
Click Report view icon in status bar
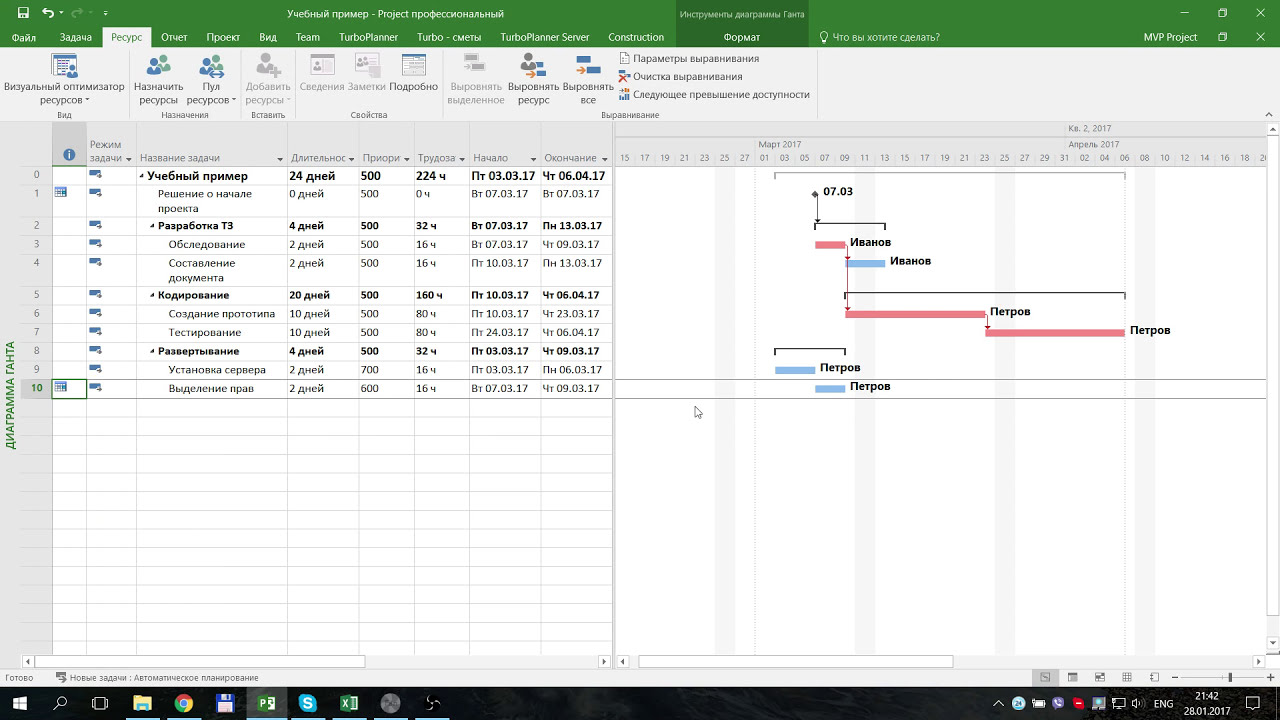point(1154,678)
